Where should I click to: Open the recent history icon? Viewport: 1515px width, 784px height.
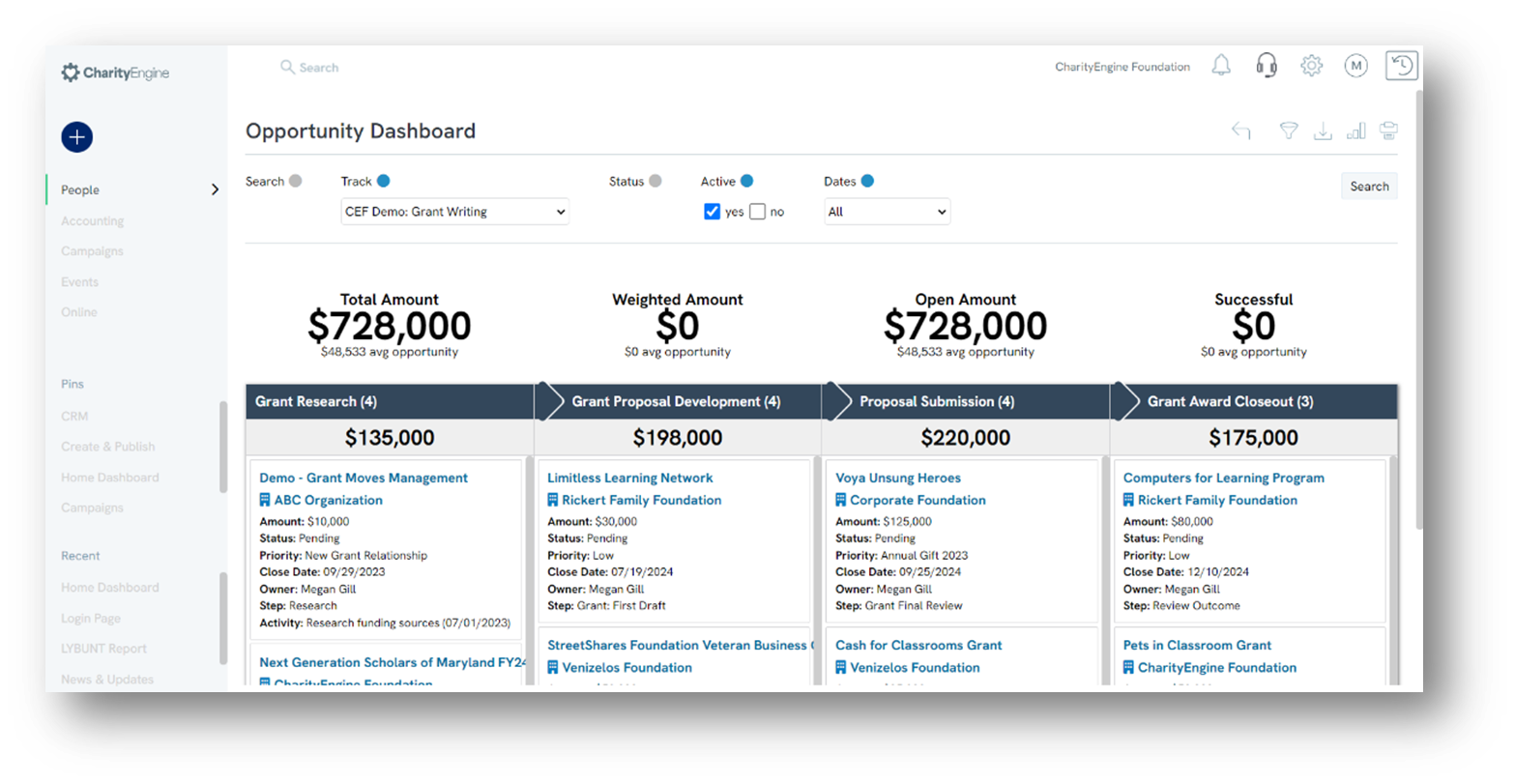tap(1401, 66)
